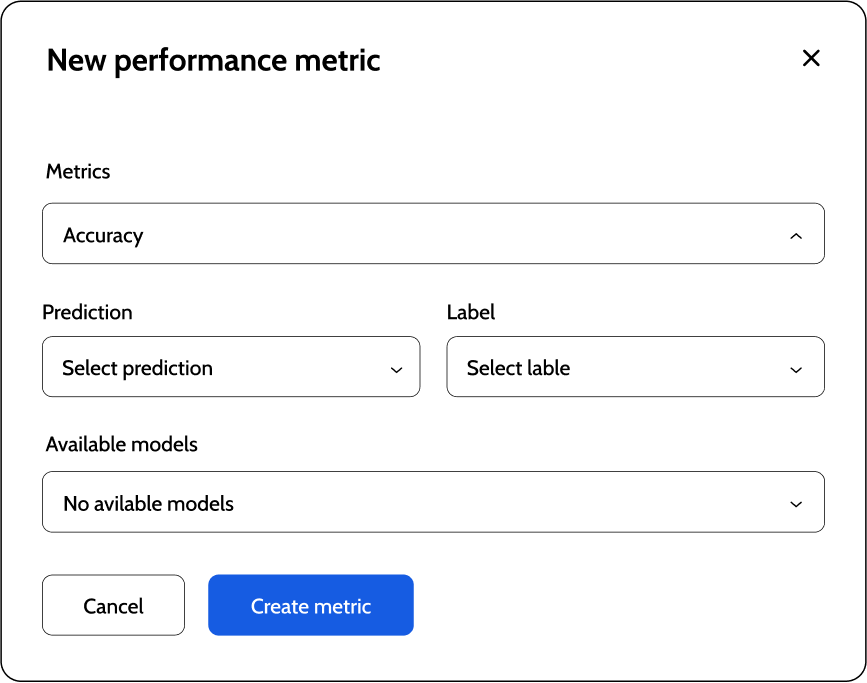Click the chevron arrow in the Label dropdown

point(796,369)
